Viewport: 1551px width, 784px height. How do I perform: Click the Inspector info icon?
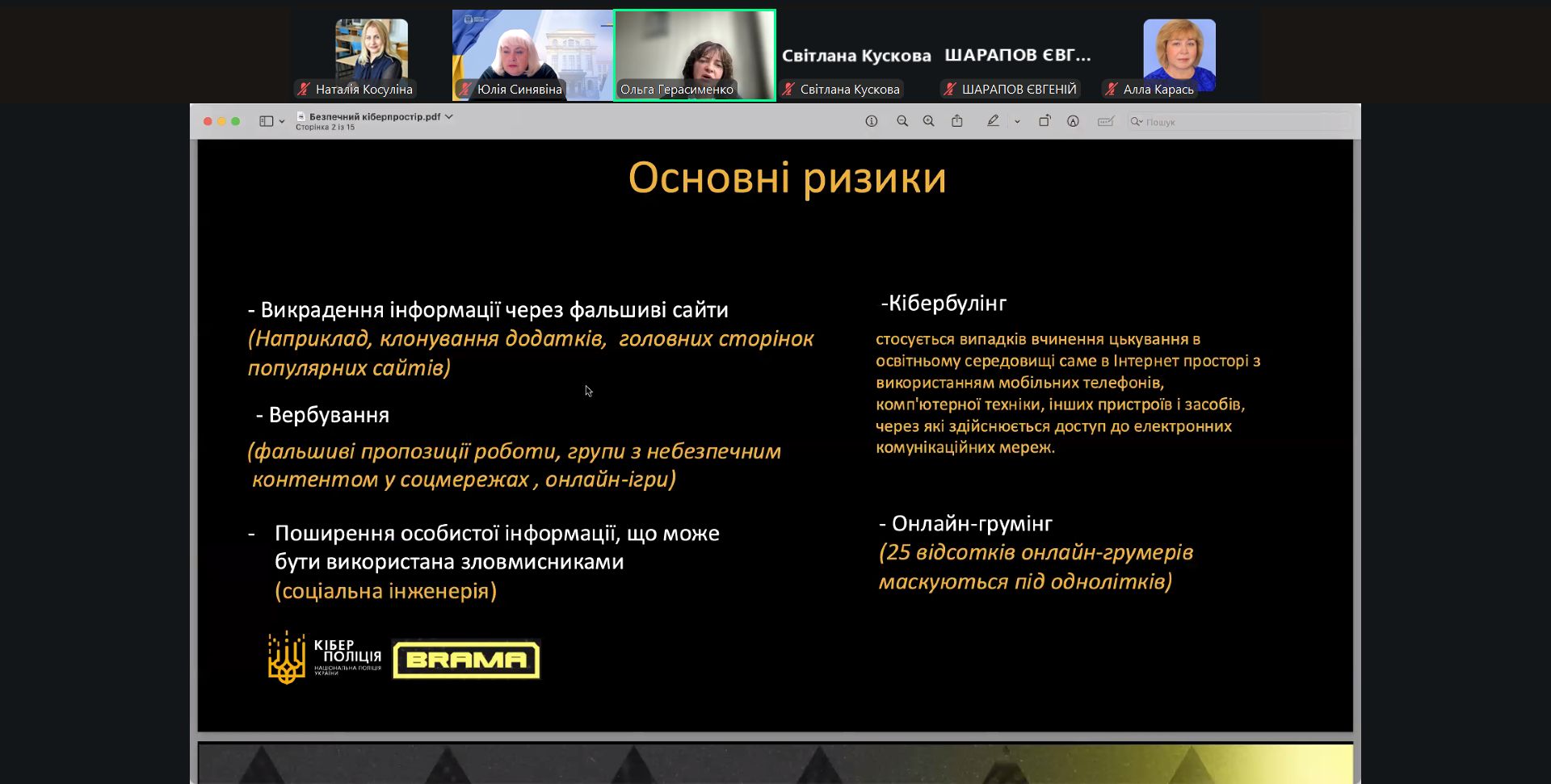(x=871, y=121)
